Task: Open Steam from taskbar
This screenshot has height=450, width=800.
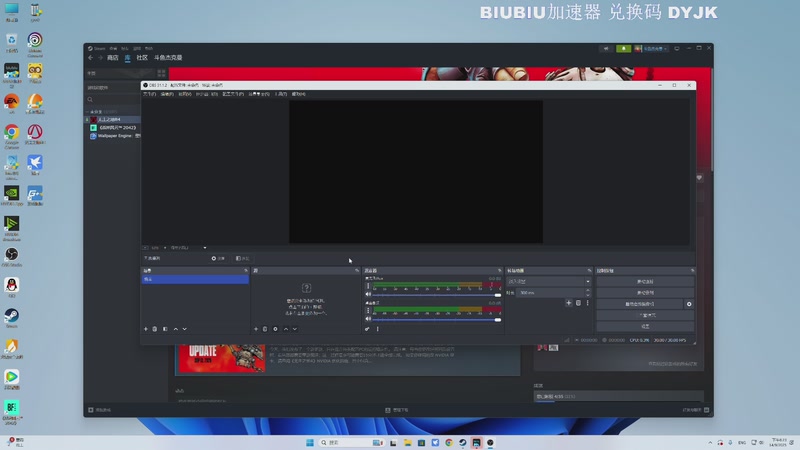Action: pyautogui.click(x=463, y=442)
